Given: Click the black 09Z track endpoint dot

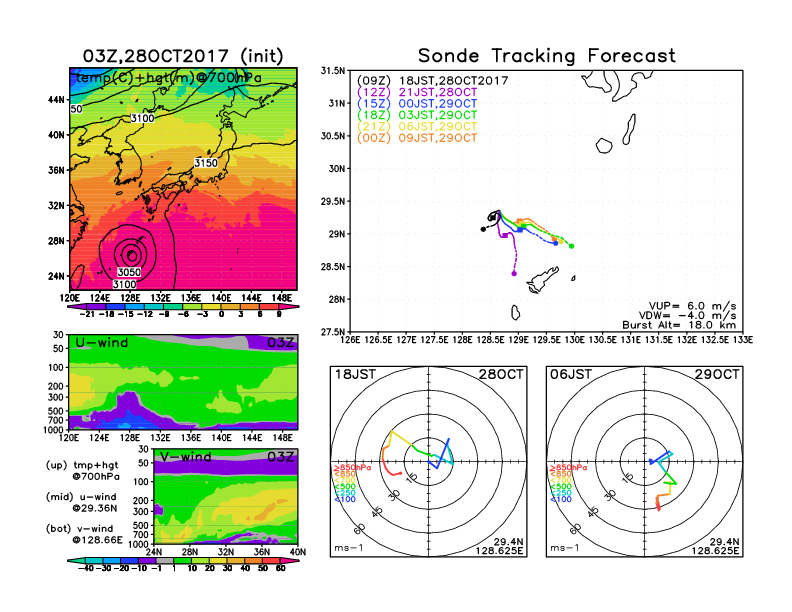Looking at the screenshot, I should pyautogui.click(x=483, y=229).
